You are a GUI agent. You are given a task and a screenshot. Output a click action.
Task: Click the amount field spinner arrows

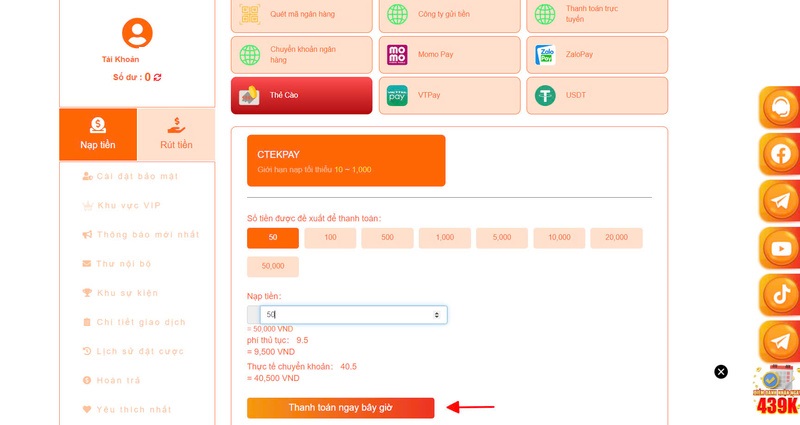pos(436,315)
